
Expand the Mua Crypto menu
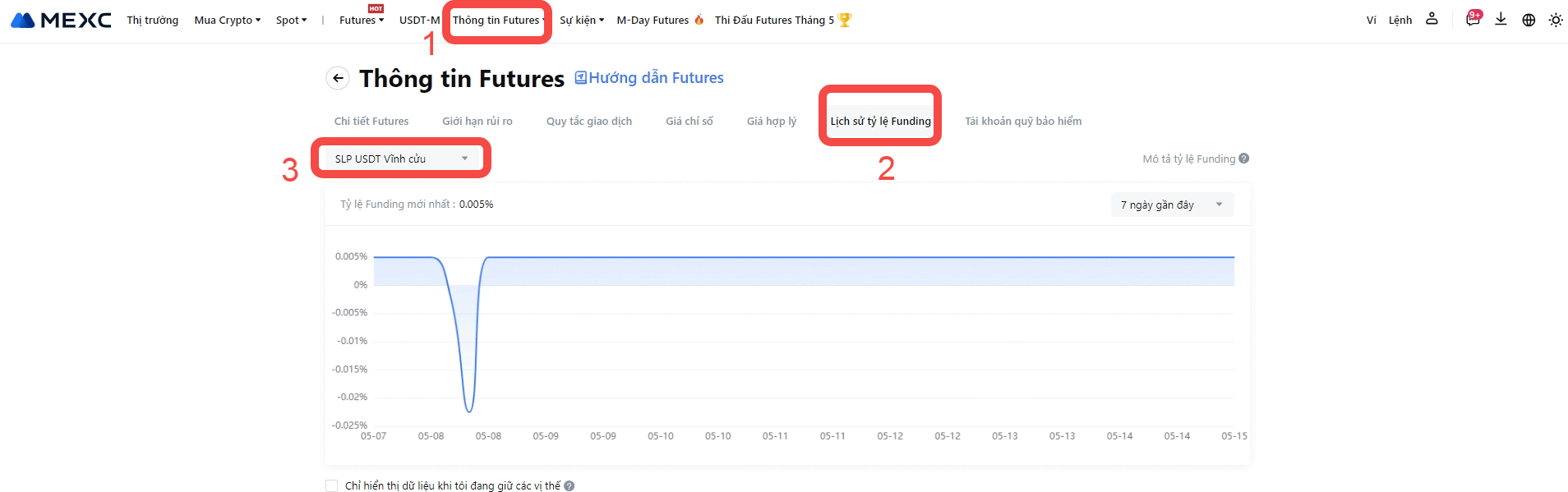pyautogui.click(x=227, y=20)
